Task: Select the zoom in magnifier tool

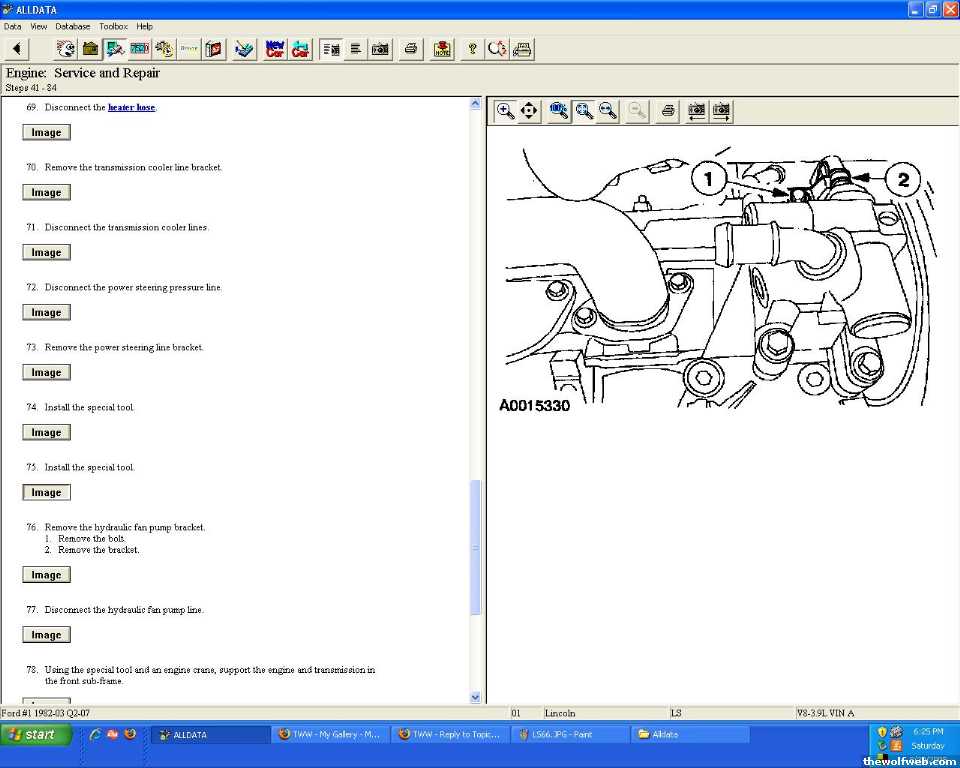Action: click(506, 111)
